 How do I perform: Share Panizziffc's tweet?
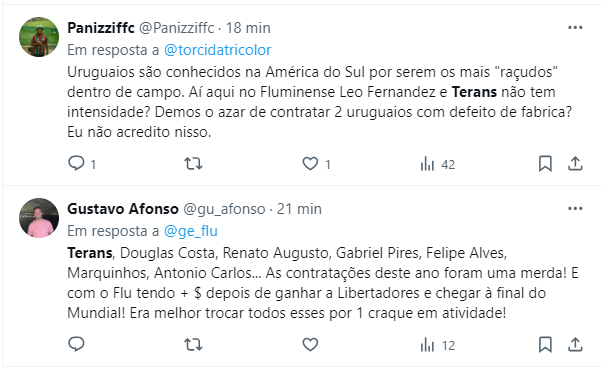click(x=575, y=164)
